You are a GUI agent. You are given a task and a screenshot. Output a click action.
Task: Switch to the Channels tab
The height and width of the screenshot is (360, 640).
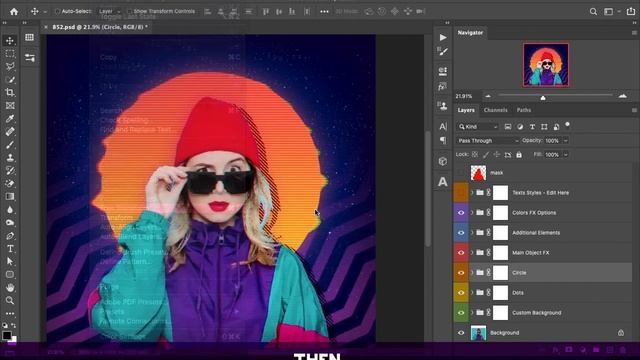[496, 110]
